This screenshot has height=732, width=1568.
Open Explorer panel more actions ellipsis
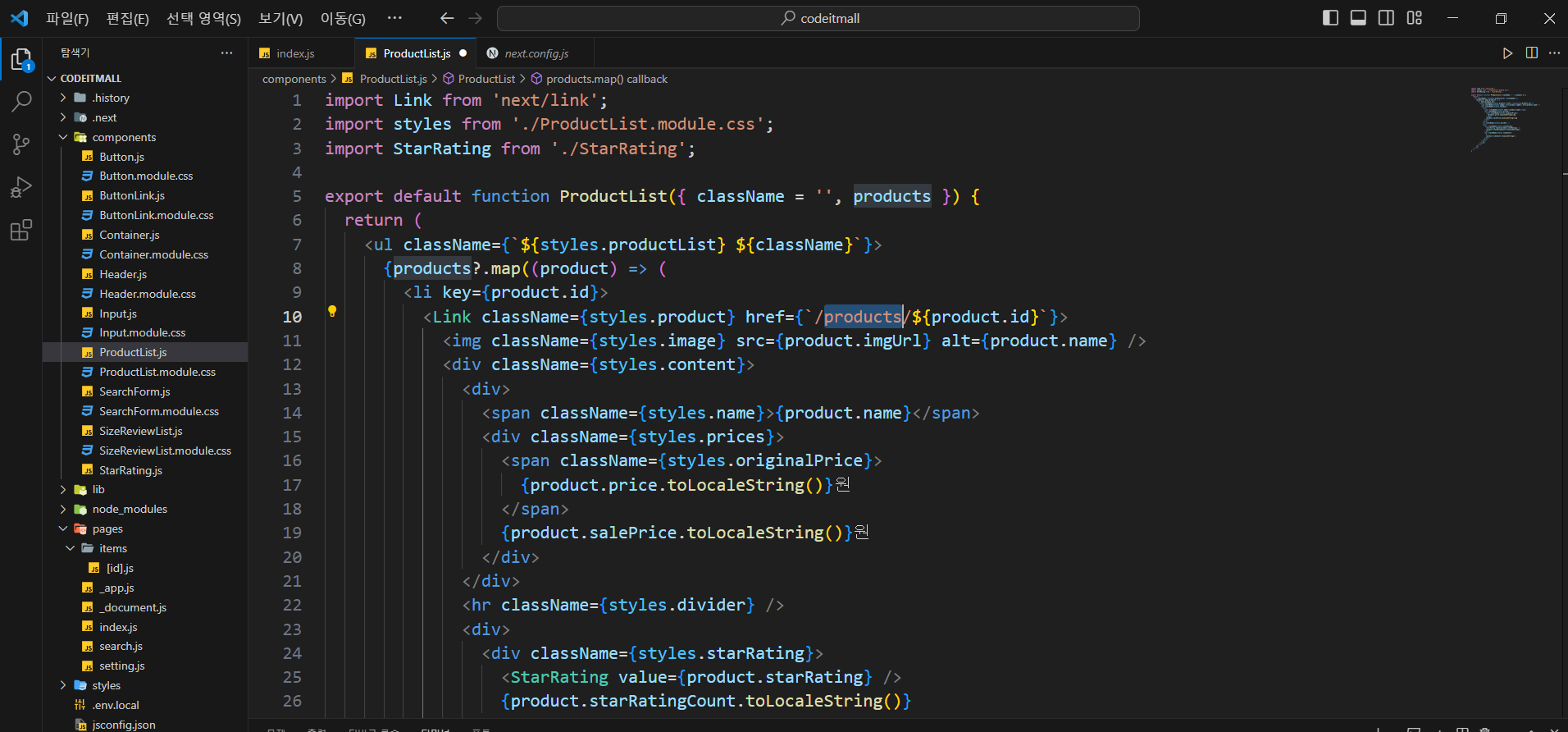coord(227,53)
